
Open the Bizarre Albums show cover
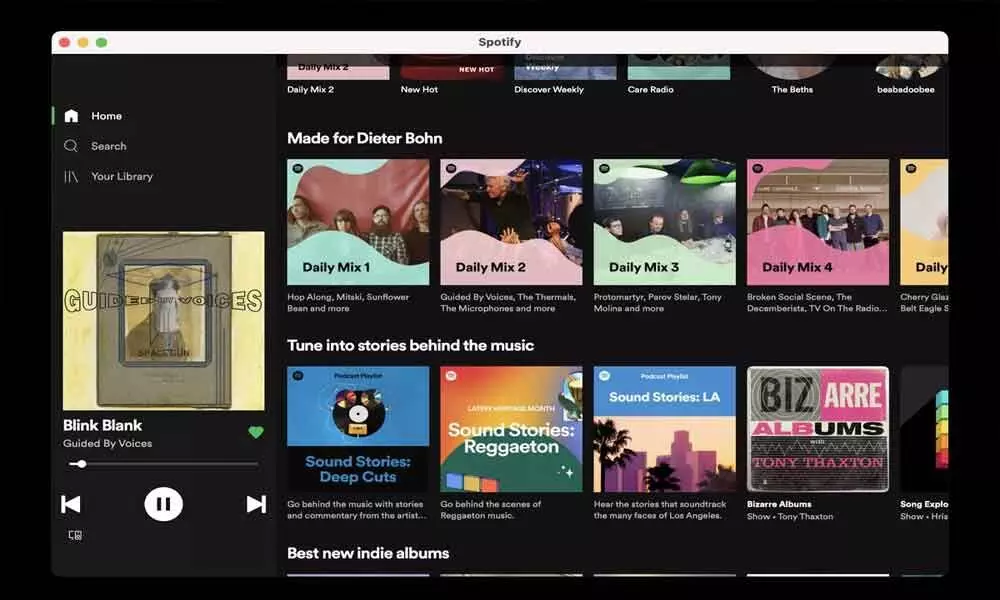pyautogui.click(x=818, y=428)
